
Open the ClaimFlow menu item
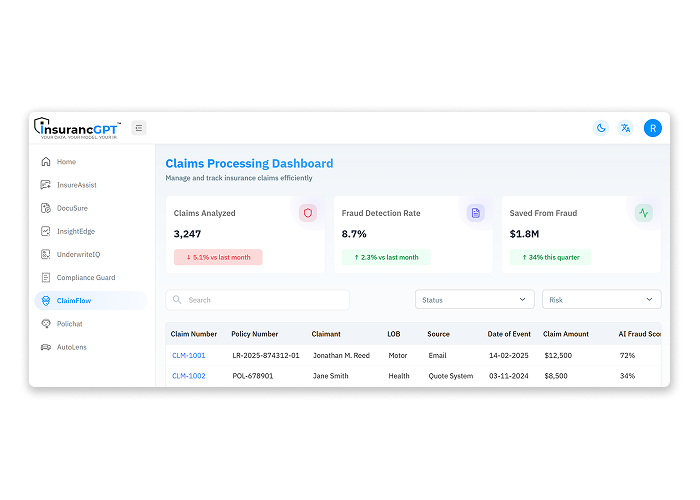74,300
